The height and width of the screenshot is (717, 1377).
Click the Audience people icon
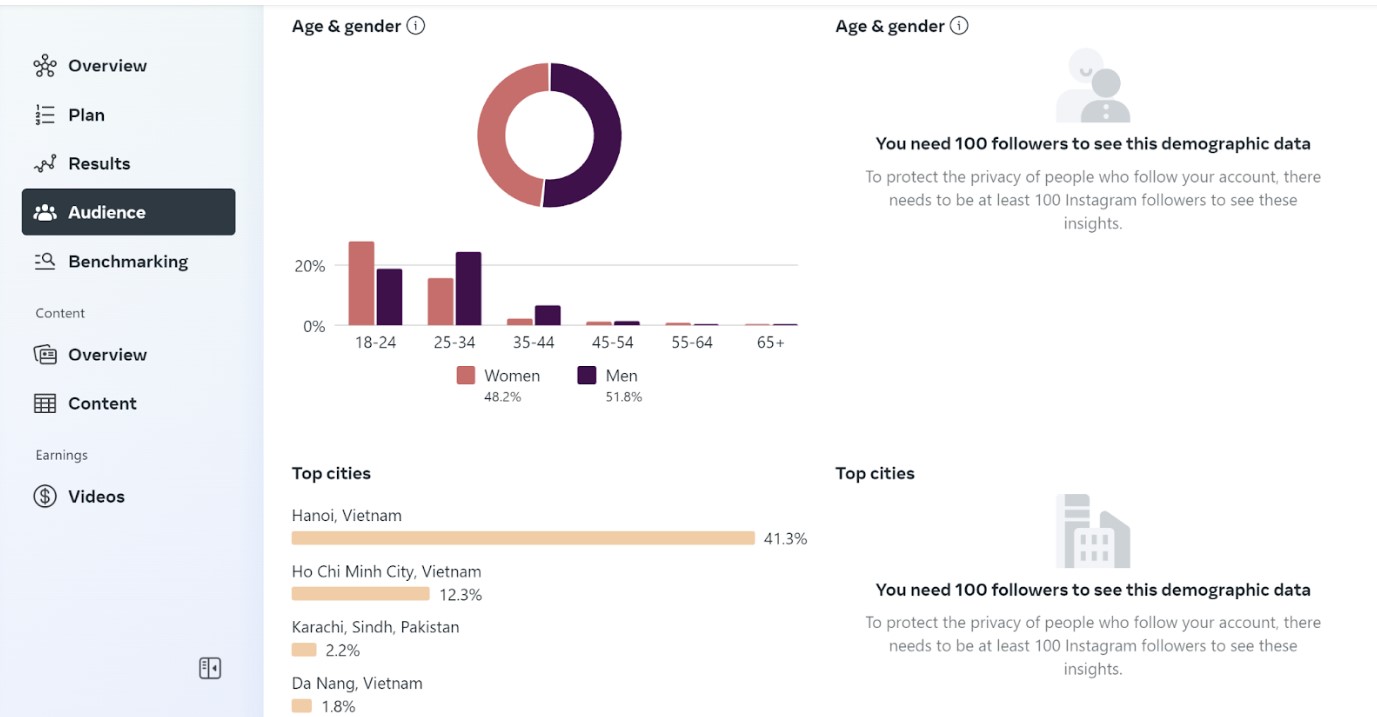(45, 212)
